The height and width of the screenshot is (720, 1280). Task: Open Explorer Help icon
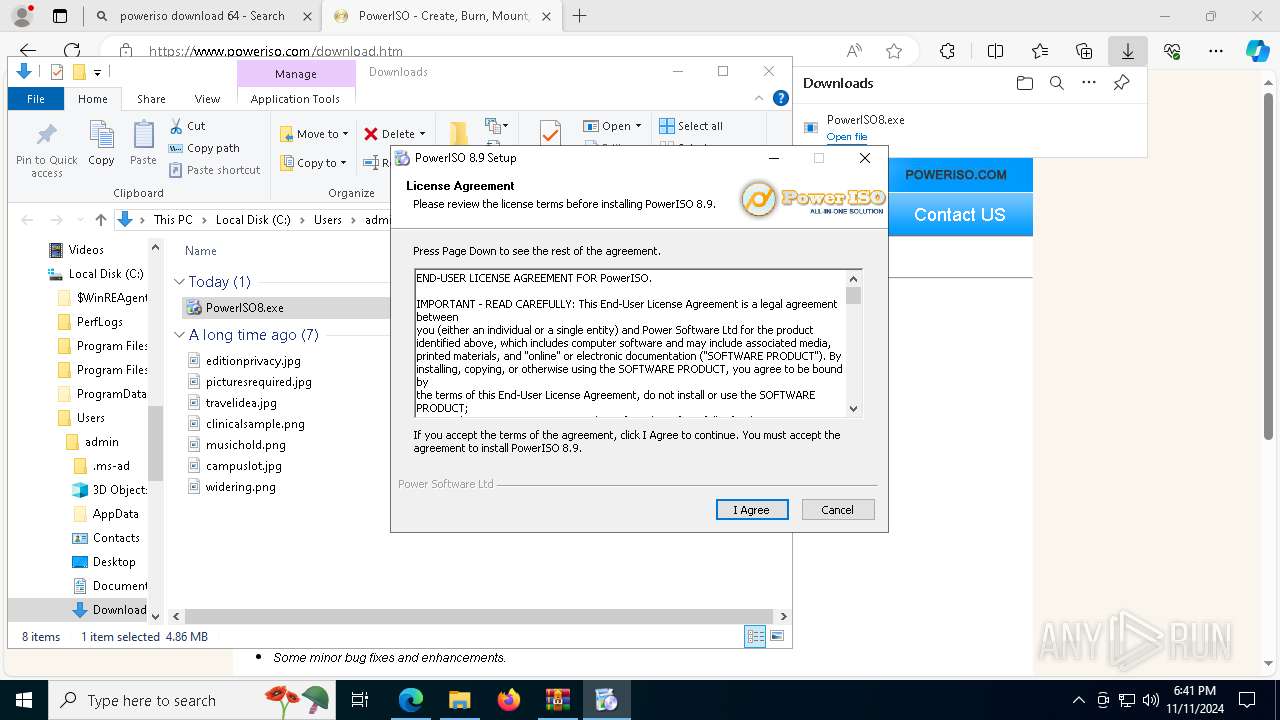(781, 98)
